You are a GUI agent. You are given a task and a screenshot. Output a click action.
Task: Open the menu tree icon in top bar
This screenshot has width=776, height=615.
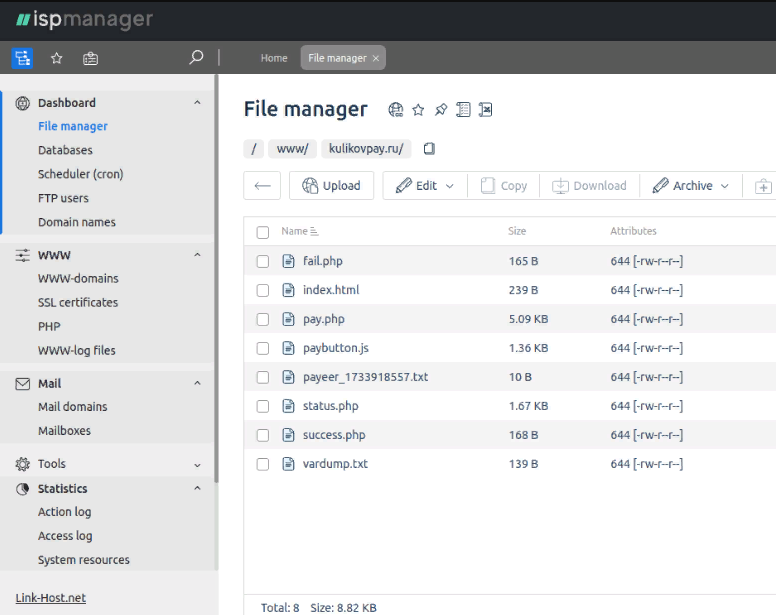point(22,58)
